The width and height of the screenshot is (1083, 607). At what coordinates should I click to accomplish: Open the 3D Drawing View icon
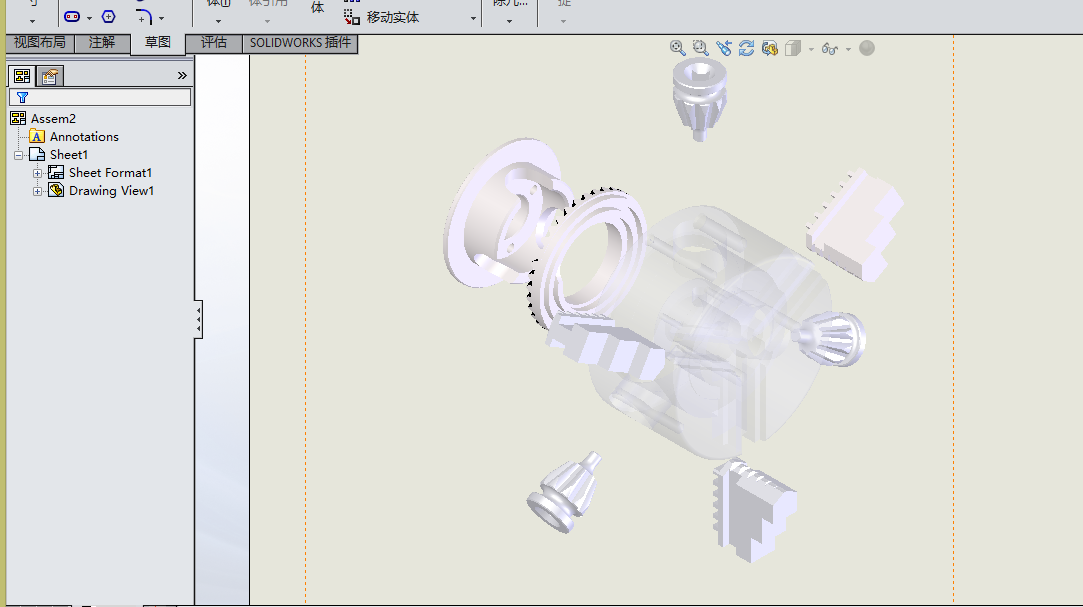pos(769,48)
